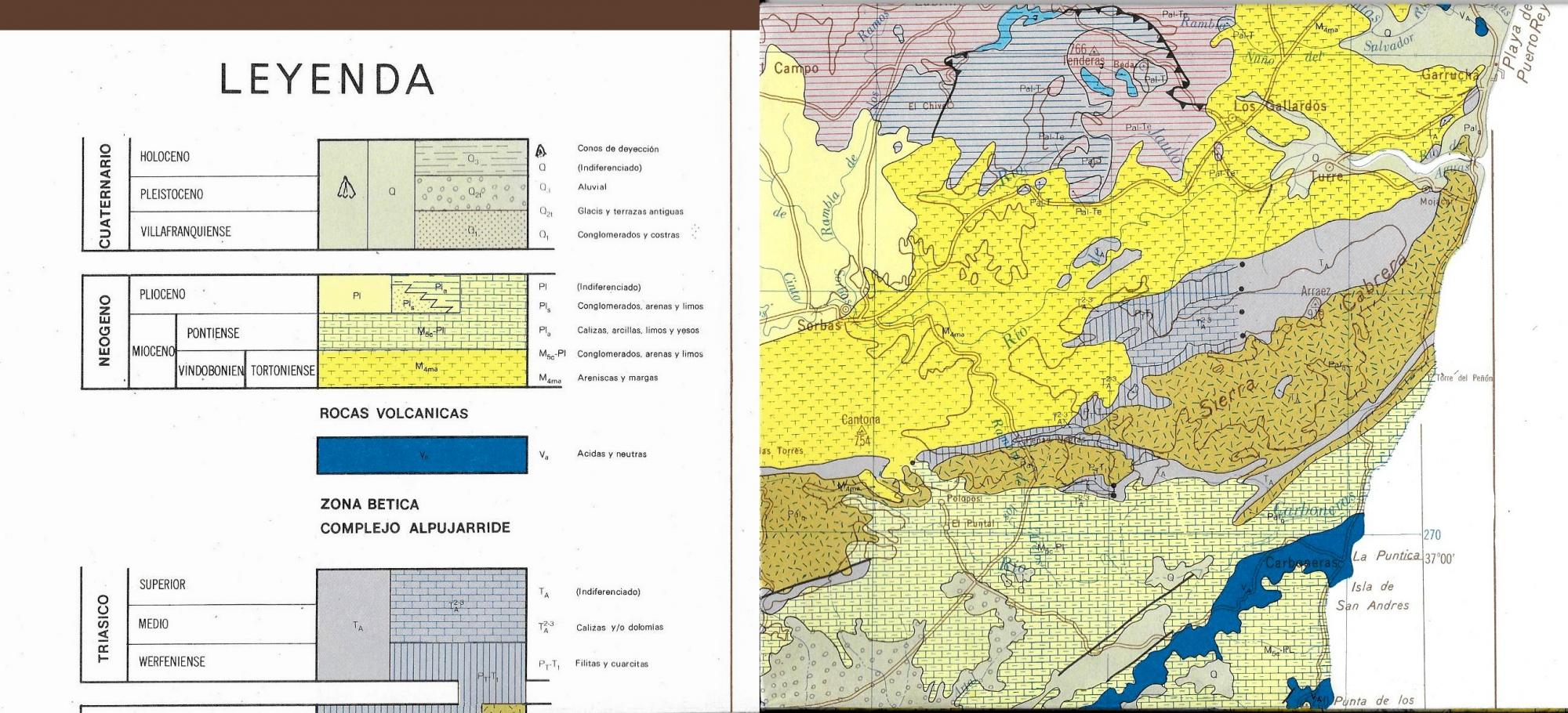Screen dimensions: 1568x713
Task: Select the "VINDOBONIEN" stage label
Action: [211, 371]
